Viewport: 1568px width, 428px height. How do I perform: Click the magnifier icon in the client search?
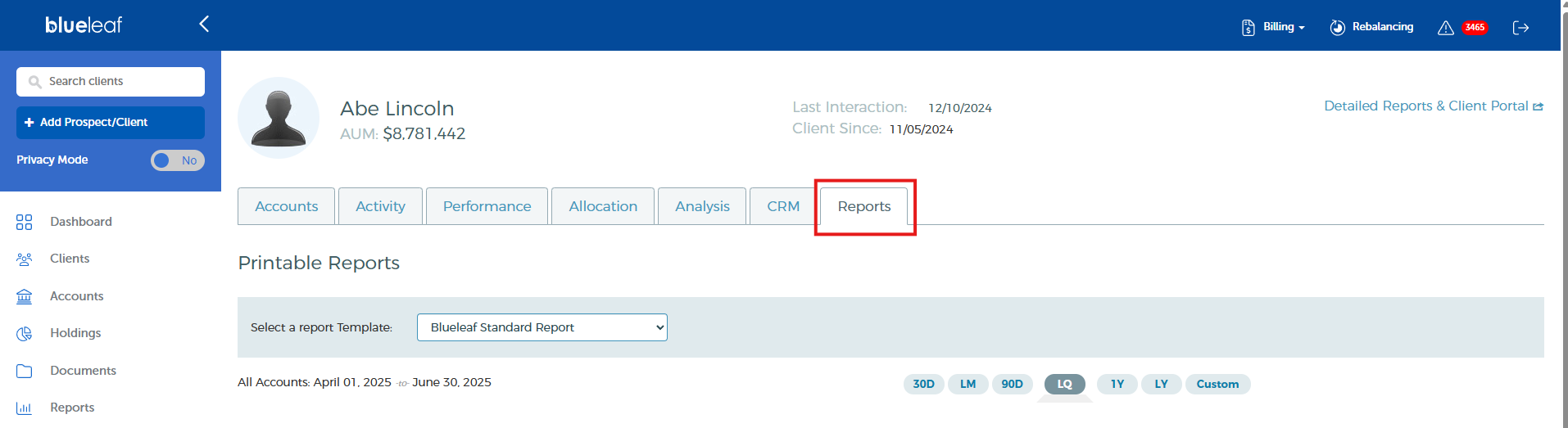click(34, 82)
